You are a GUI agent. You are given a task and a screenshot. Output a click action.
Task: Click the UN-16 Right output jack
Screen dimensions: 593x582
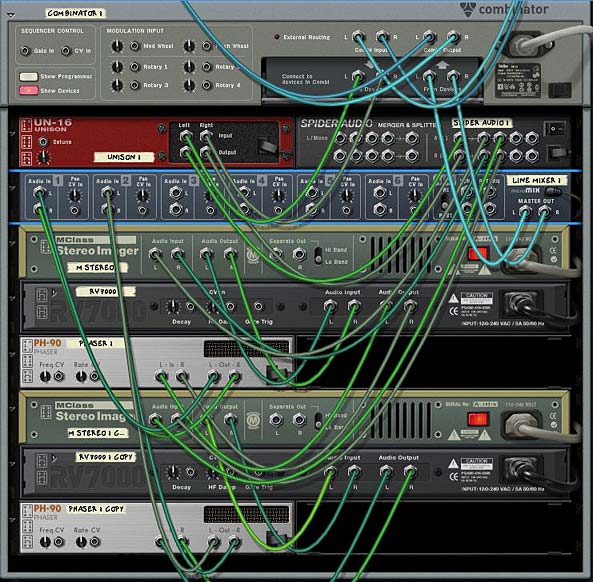[x=206, y=152]
